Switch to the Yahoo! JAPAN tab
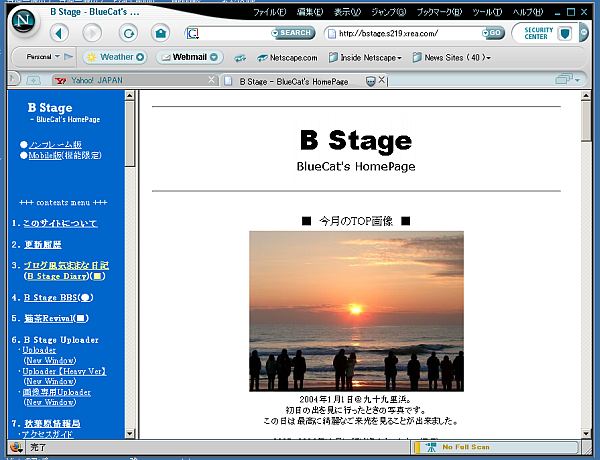This screenshot has height=460, width=600. [130, 80]
